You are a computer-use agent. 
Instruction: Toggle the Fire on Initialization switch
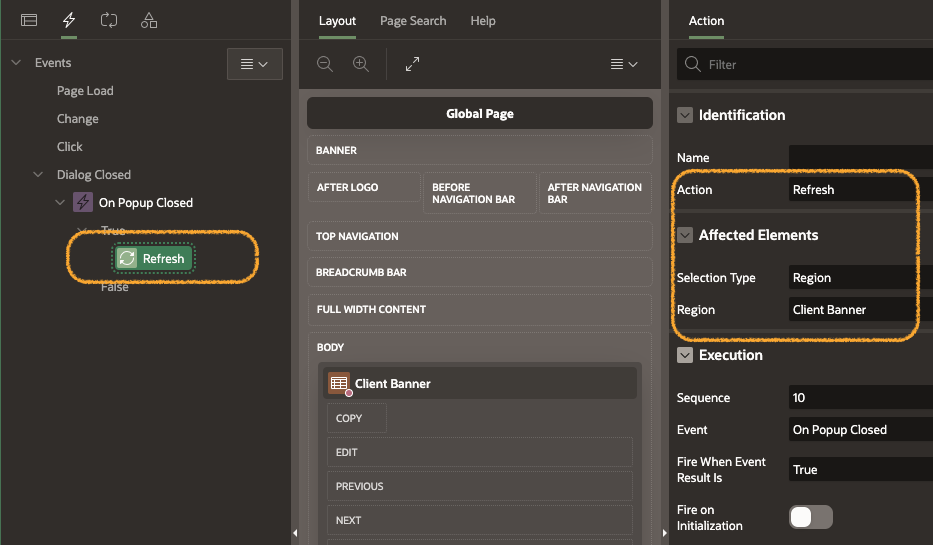[x=811, y=517]
